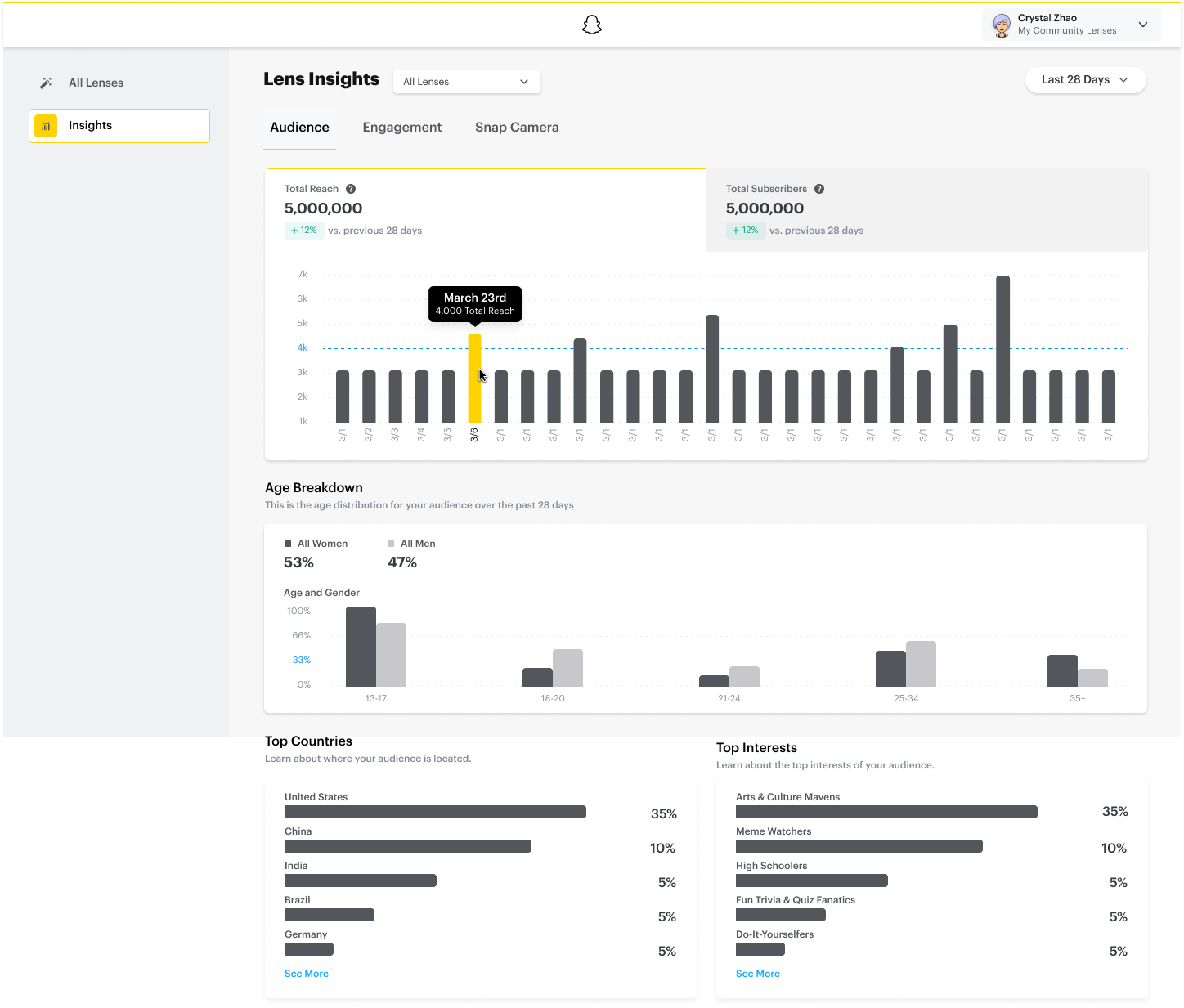Switch to the Snap Camera tab
The width and height of the screenshot is (1184, 1008).
[517, 127]
